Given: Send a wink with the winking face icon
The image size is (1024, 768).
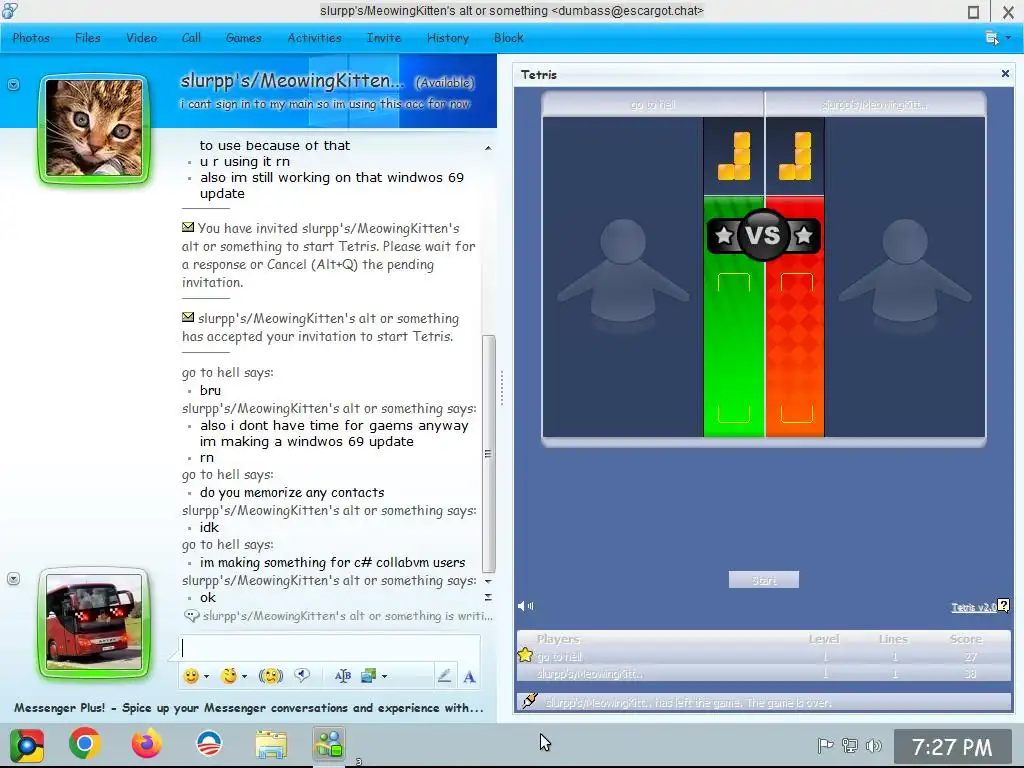Looking at the screenshot, I should pos(229,676).
